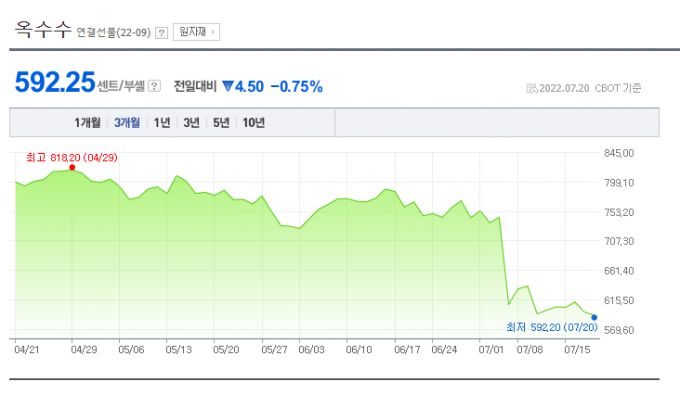The height and width of the screenshot is (407, 680).
Task: Click help icon beside 센트/부셀 unit
Action: [x=154, y=86]
